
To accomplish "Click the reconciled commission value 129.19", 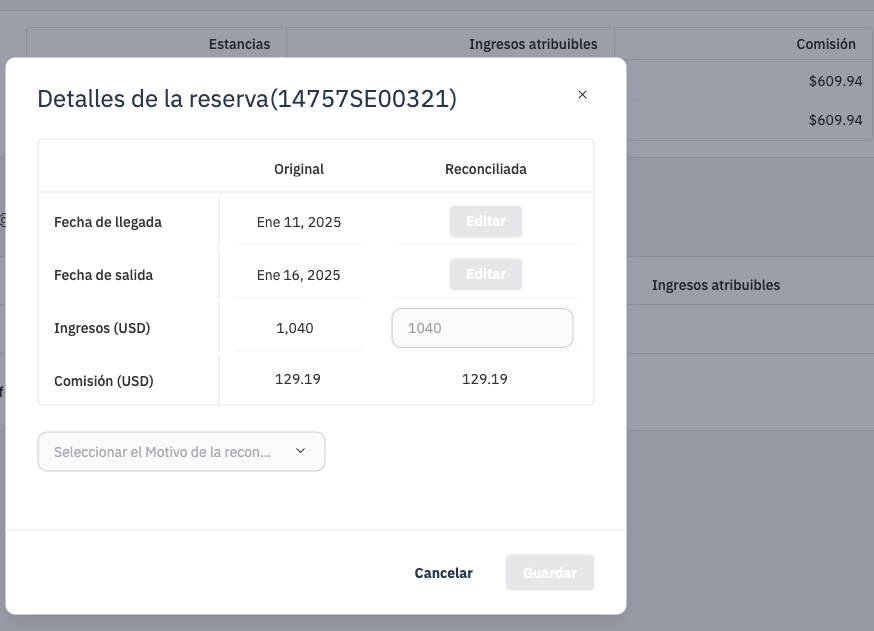I will (x=484, y=379).
